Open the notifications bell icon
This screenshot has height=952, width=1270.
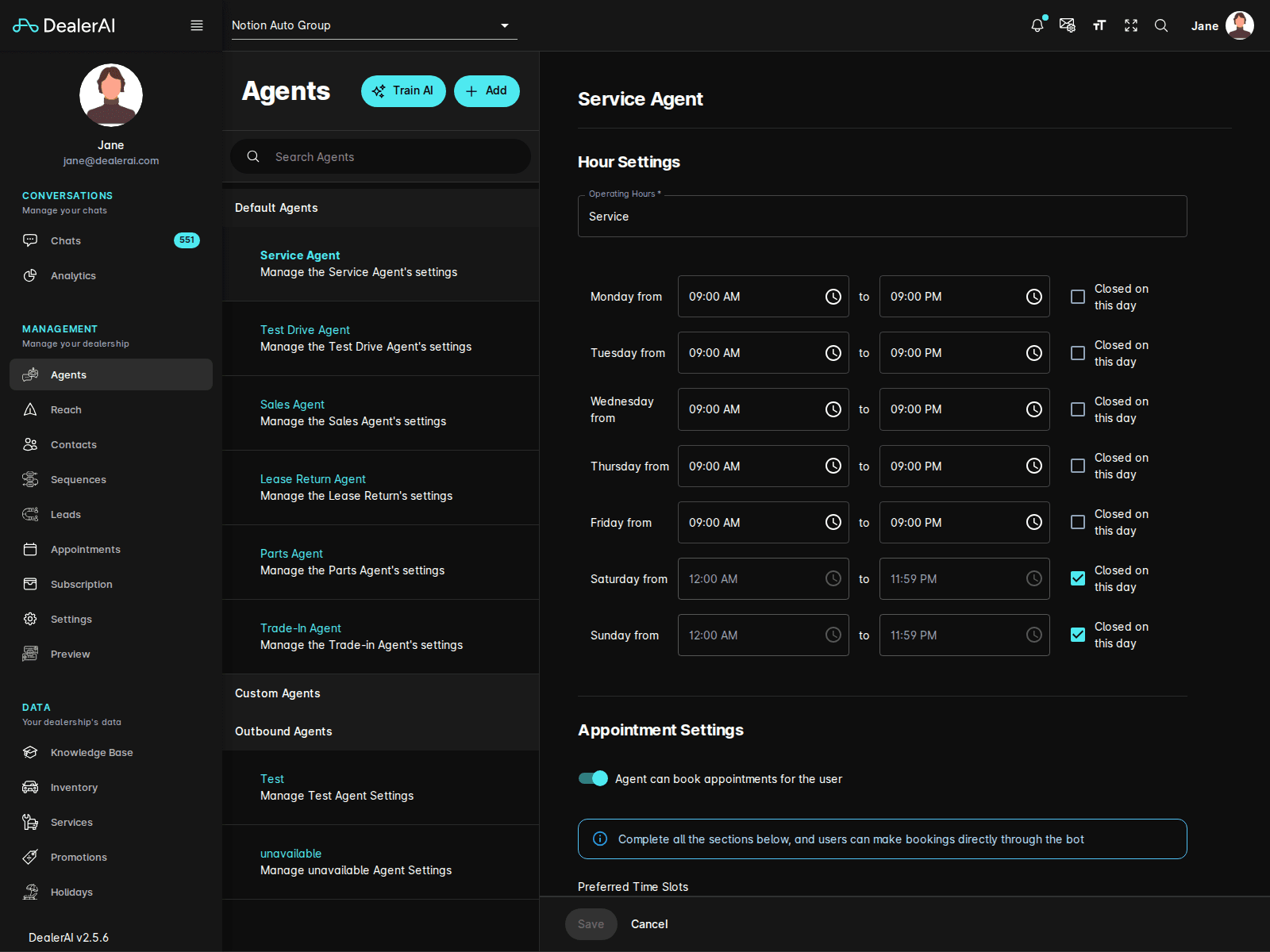[x=1037, y=25]
